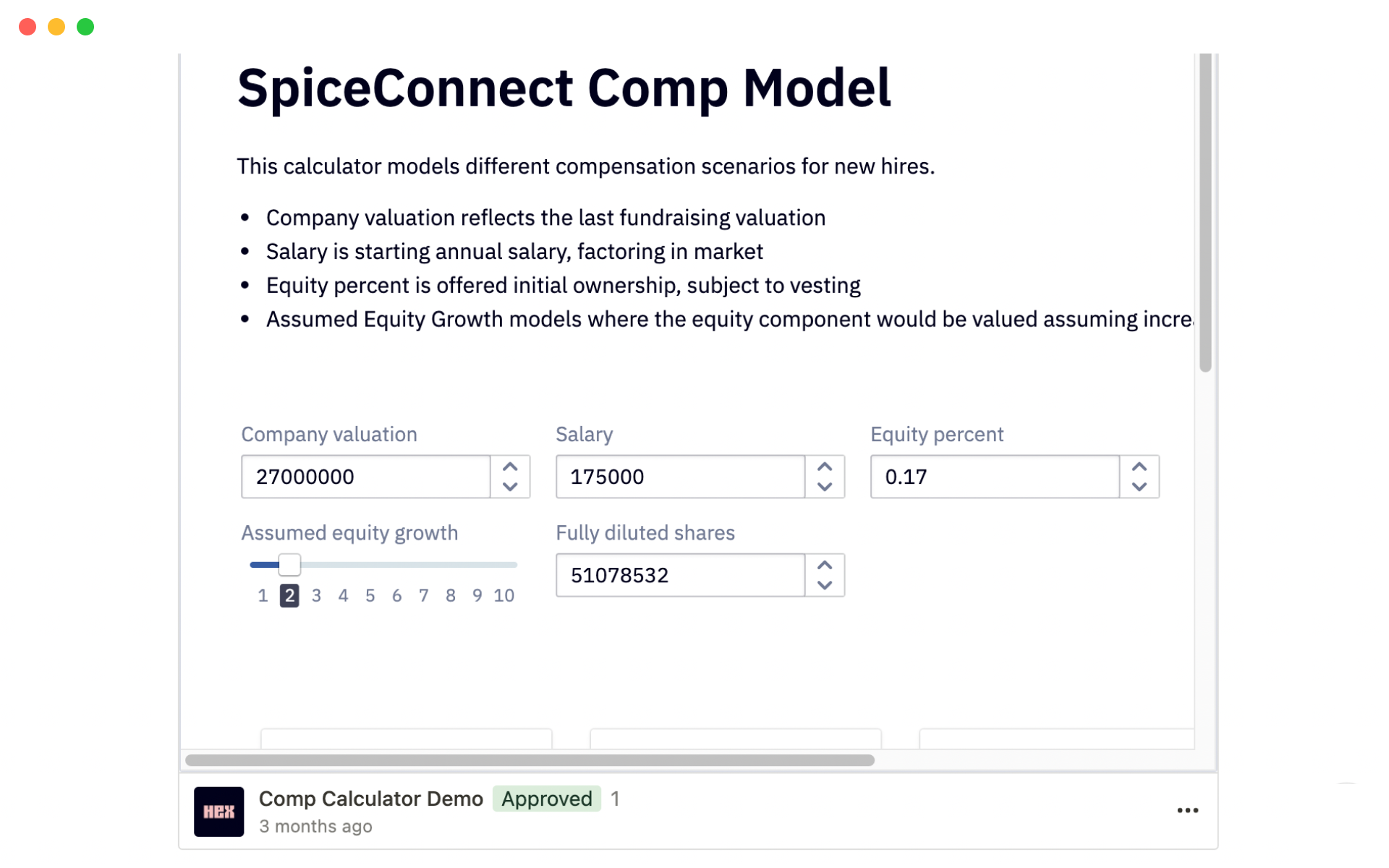Screen dimensions: 1389x868
Task: Click the Approved status badge
Action: [x=547, y=799]
